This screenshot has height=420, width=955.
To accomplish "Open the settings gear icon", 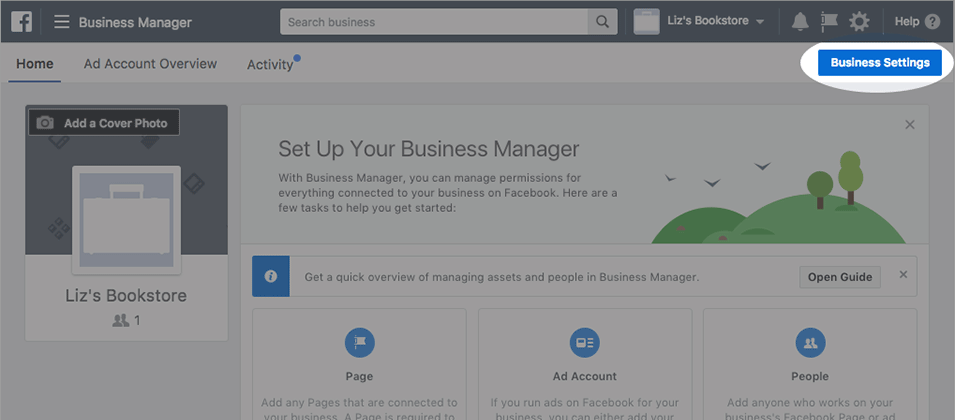I will pos(859,22).
